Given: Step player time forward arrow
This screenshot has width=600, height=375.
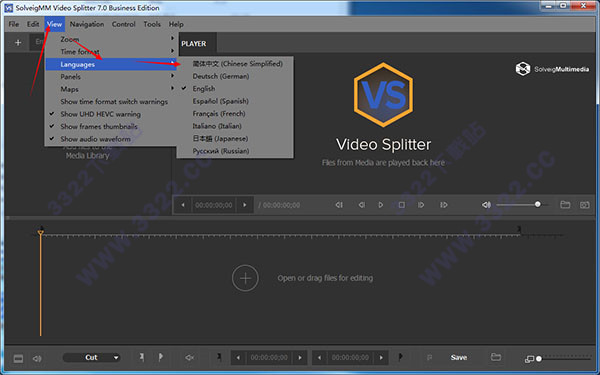Looking at the screenshot, I should (x=245, y=205).
